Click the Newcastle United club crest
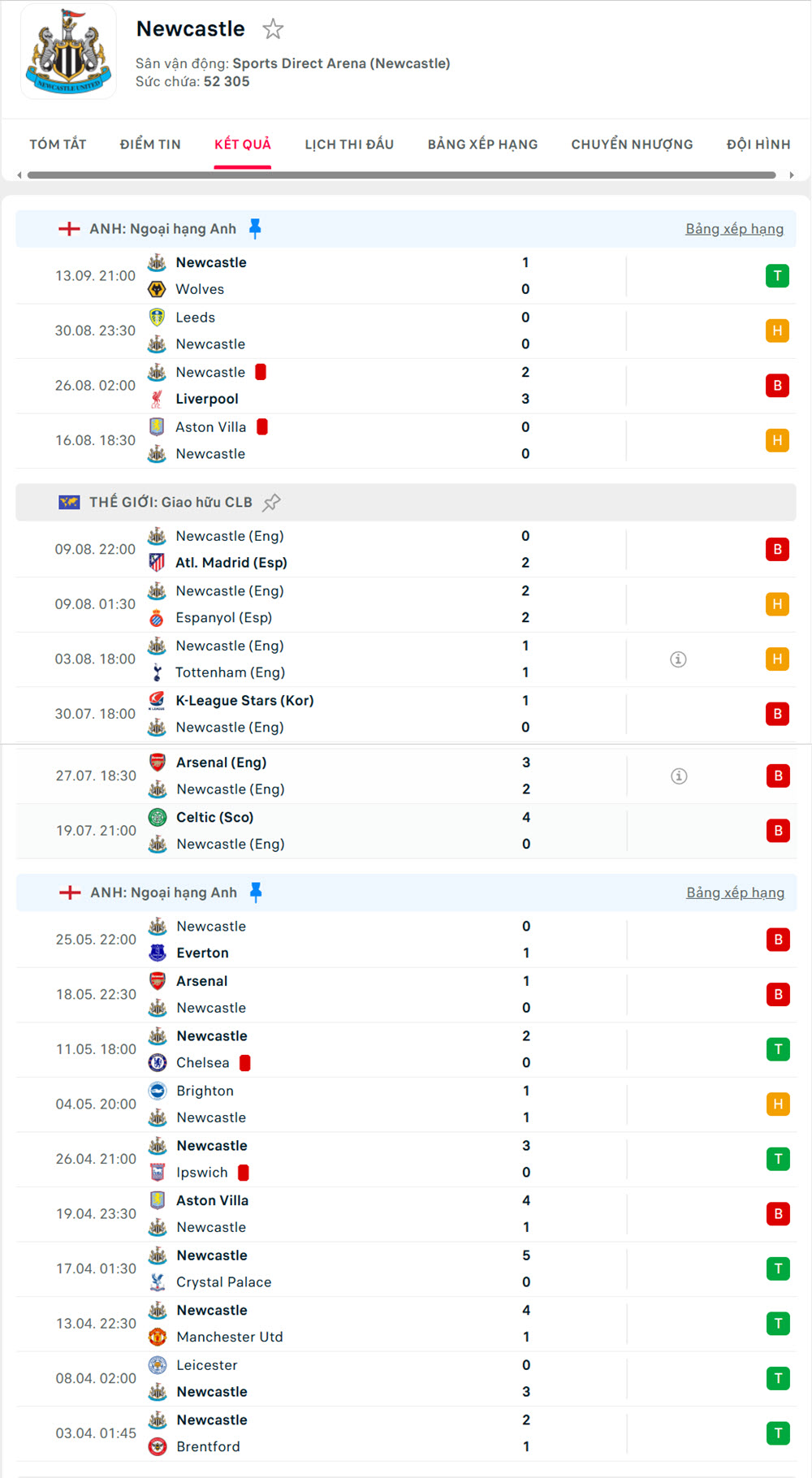Image resolution: width=812 pixels, height=1478 pixels. (x=68, y=52)
